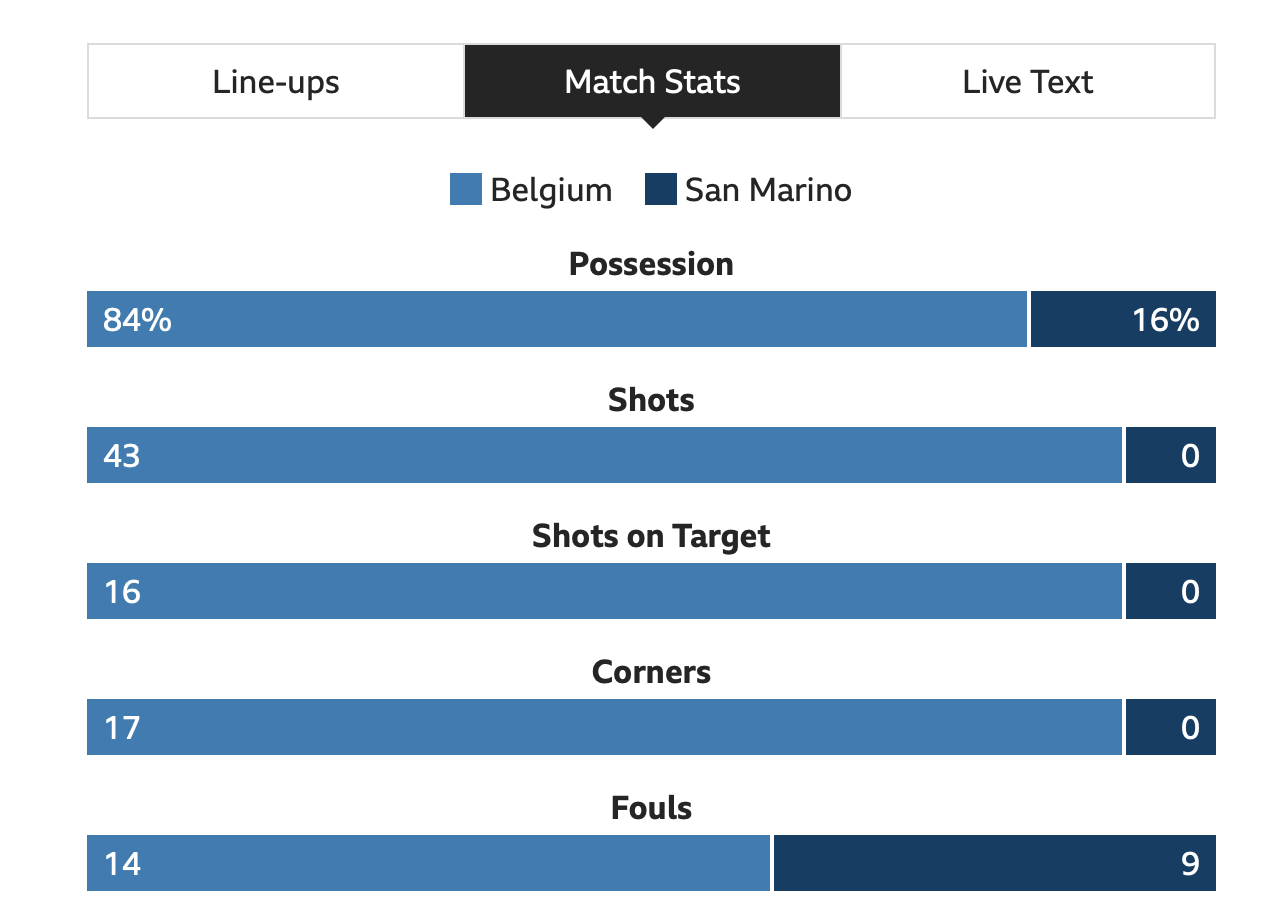The width and height of the screenshot is (1282, 924).
Task: Click San Marino's 0 corners segment
Action: [x=1171, y=727]
